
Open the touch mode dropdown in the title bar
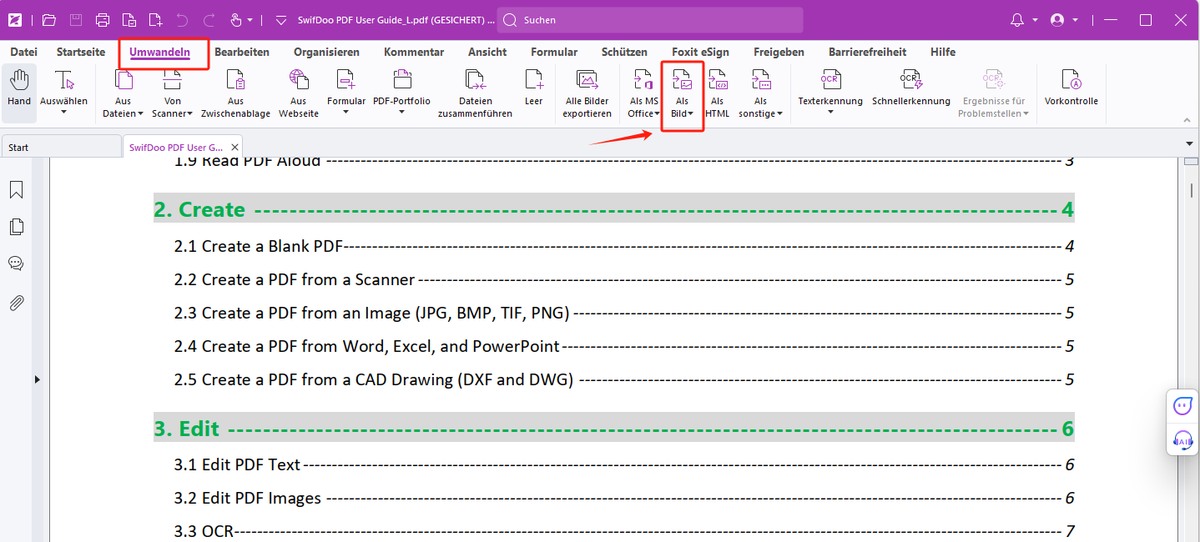pos(249,20)
